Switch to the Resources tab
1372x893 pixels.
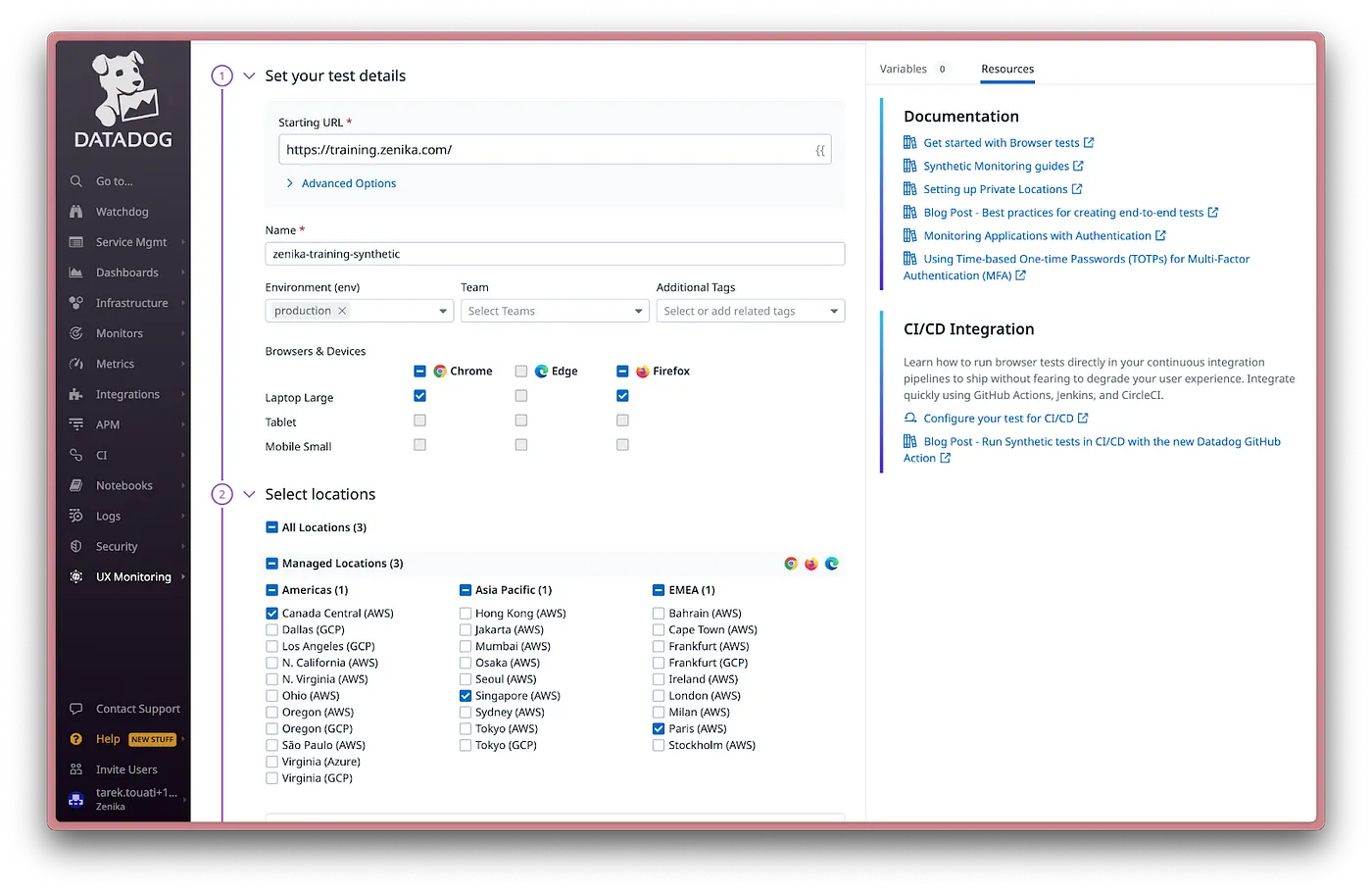coord(1007,69)
